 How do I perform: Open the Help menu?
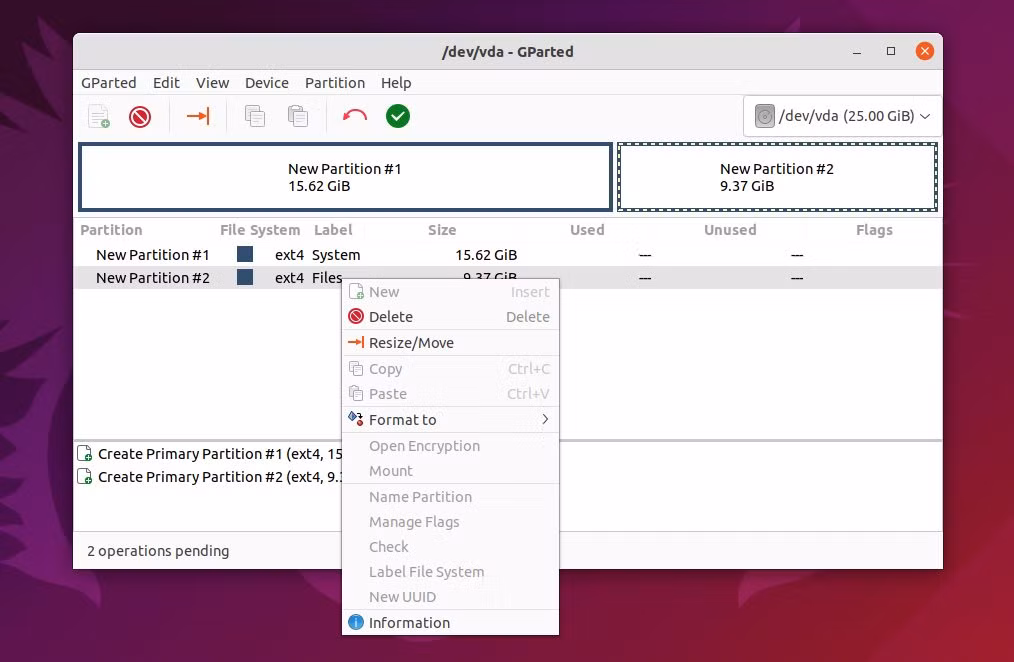coord(396,83)
